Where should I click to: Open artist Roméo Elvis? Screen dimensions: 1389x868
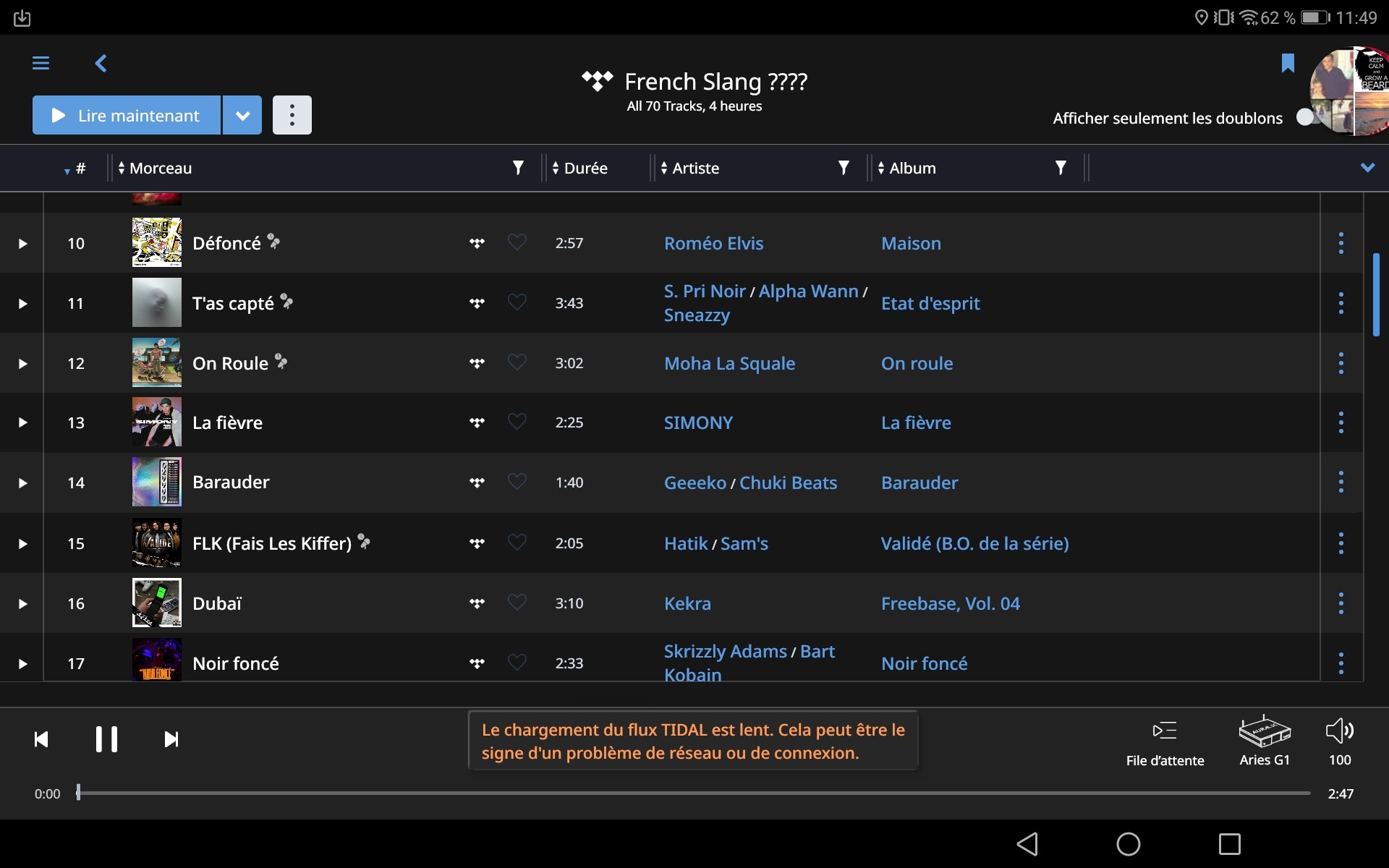point(713,244)
